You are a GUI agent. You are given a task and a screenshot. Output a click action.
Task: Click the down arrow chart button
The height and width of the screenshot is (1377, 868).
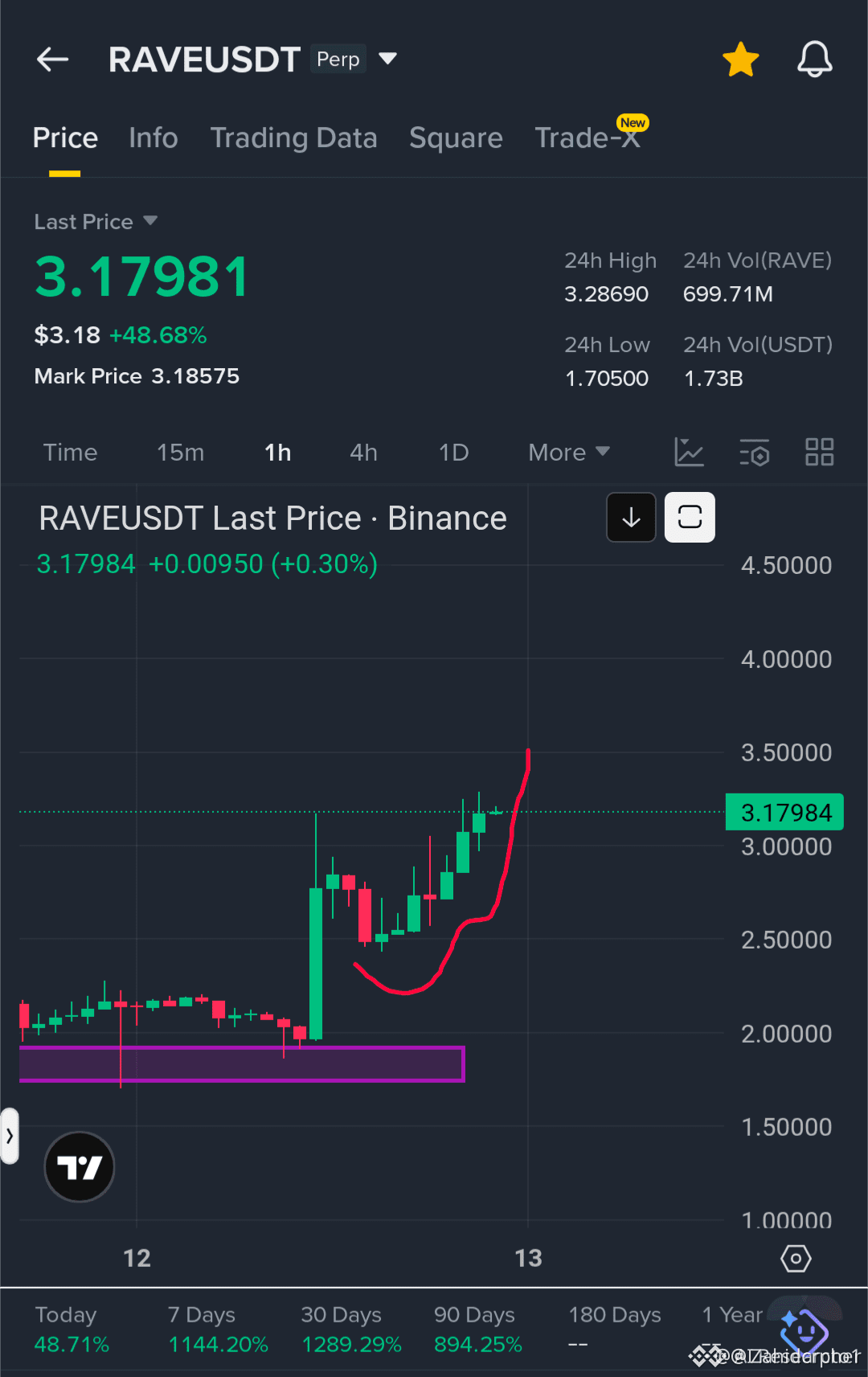point(631,517)
